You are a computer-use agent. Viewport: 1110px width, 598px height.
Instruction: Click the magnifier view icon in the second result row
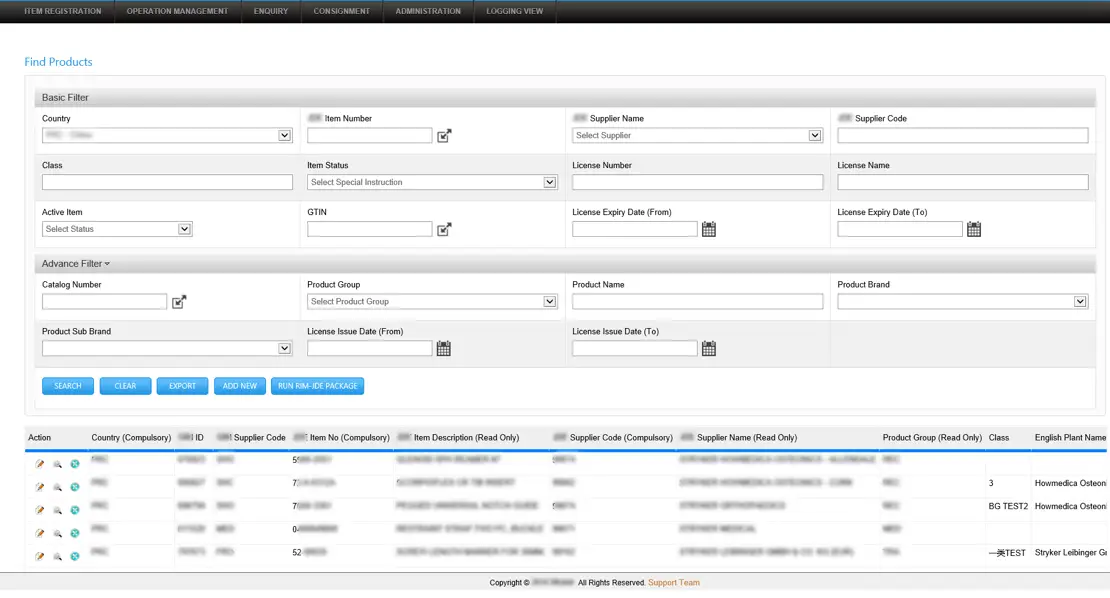(57, 487)
